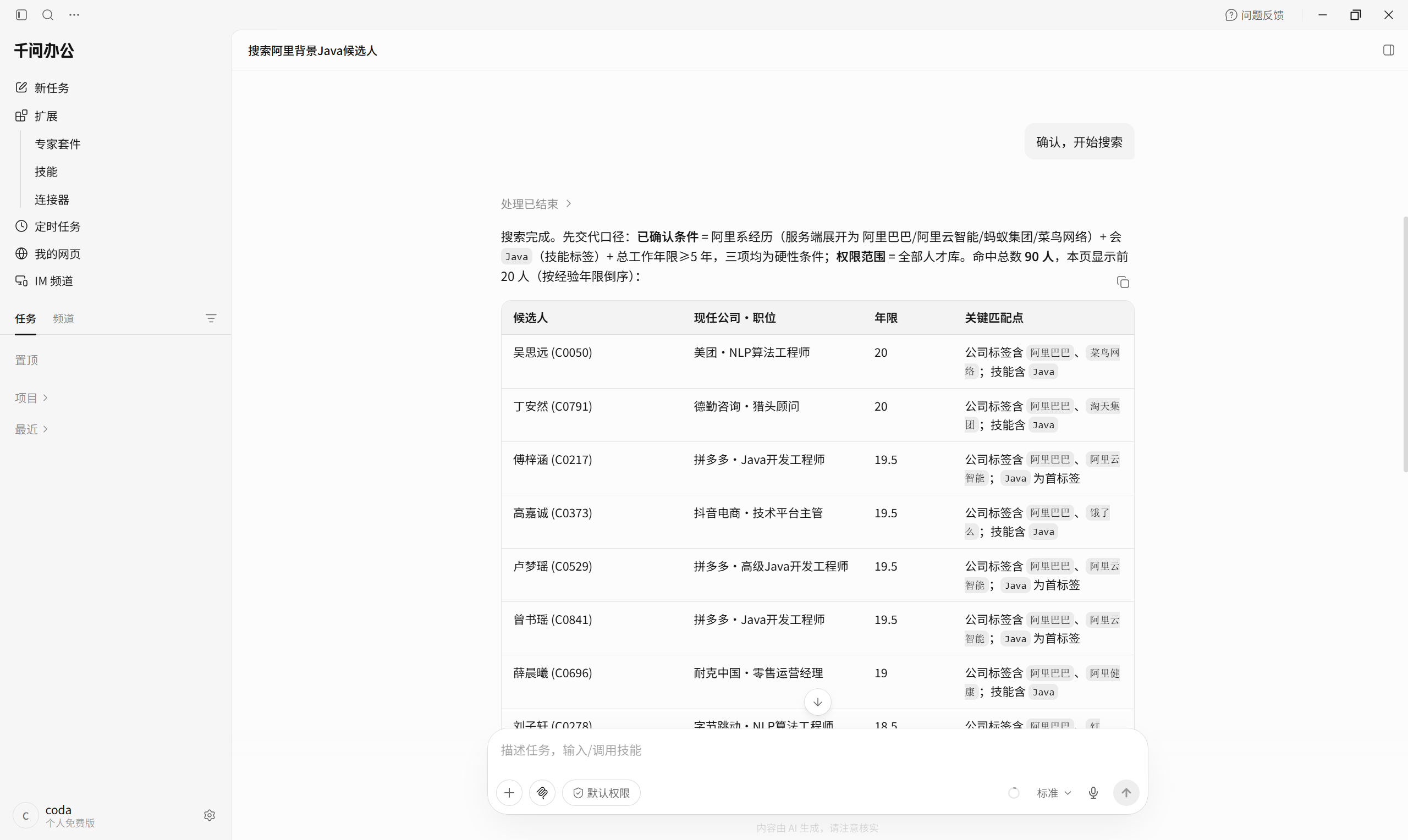The height and width of the screenshot is (840, 1408).
Task: Click the scroll-to-bottom arrow button
Action: pyautogui.click(x=817, y=702)
